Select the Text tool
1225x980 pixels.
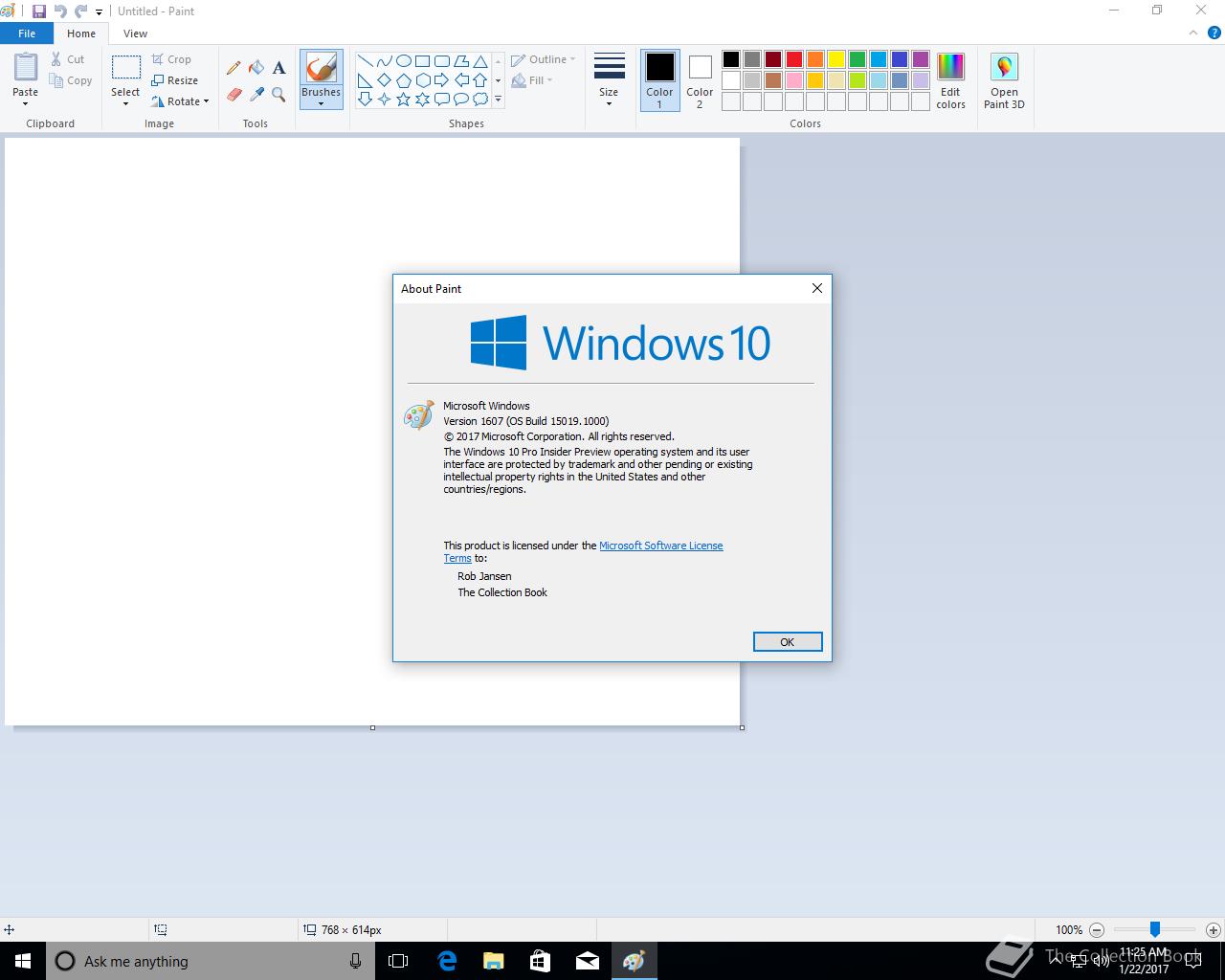coord(278,68)
